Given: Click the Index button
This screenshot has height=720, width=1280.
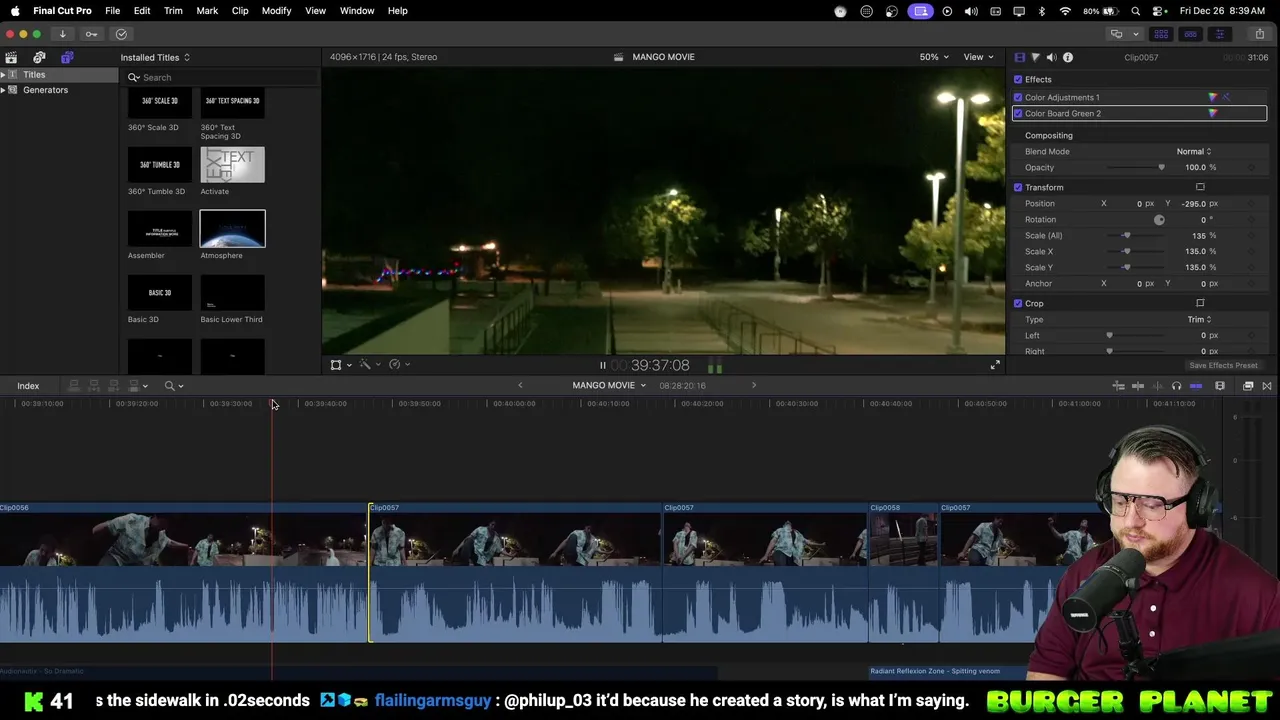Looking at the screenshot, I should tap(28, 386).
